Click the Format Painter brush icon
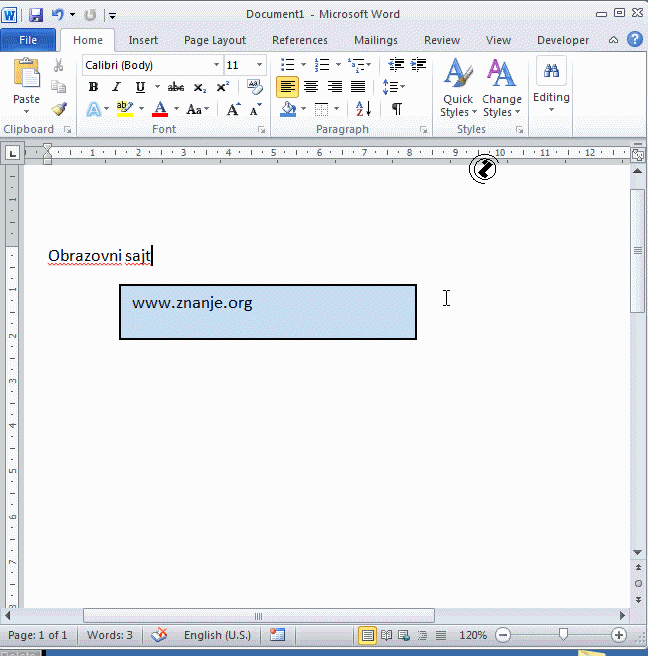Viewport: 648px width, 656px height. coord(59,109)
